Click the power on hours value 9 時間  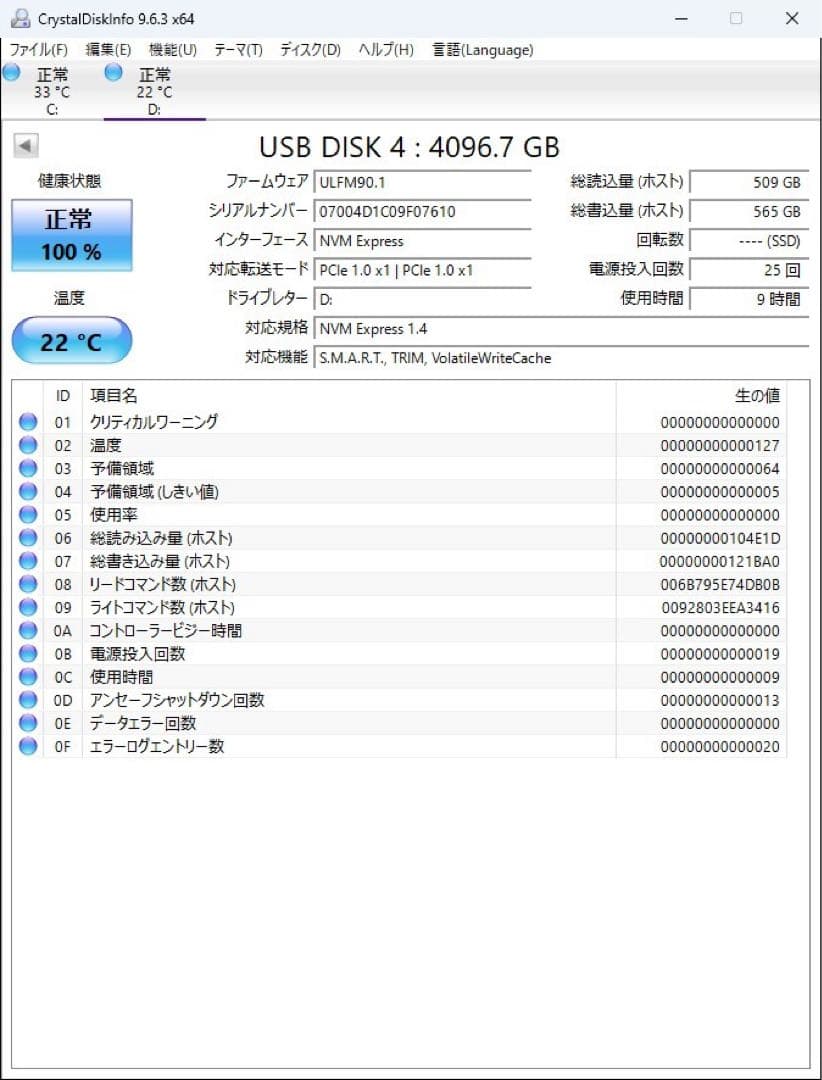748,300
